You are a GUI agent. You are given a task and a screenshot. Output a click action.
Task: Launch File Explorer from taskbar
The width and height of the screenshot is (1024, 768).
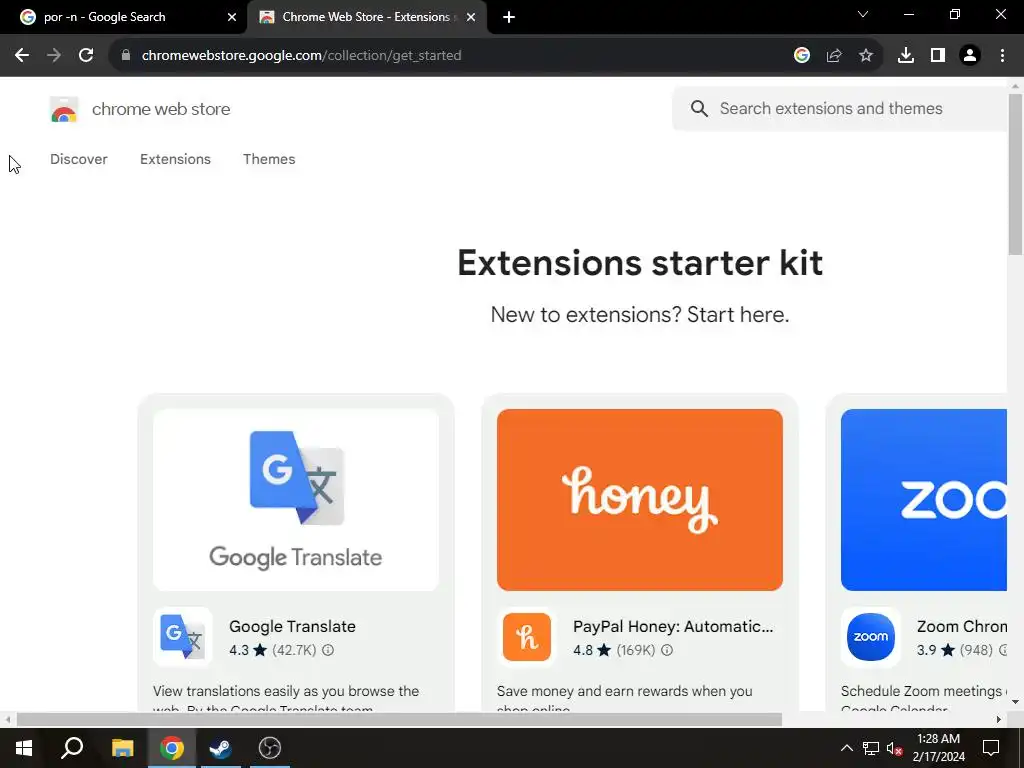tap(122, 748)
